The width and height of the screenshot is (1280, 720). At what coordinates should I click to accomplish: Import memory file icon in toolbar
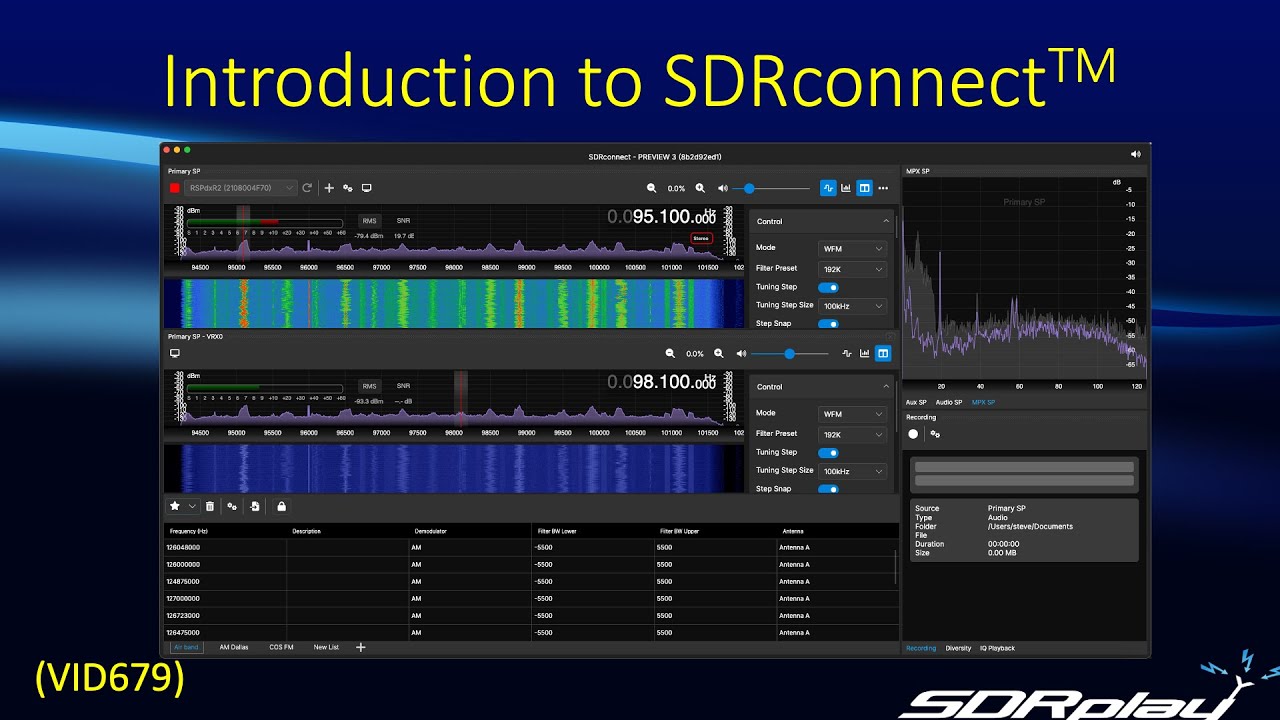click(255, 507)
